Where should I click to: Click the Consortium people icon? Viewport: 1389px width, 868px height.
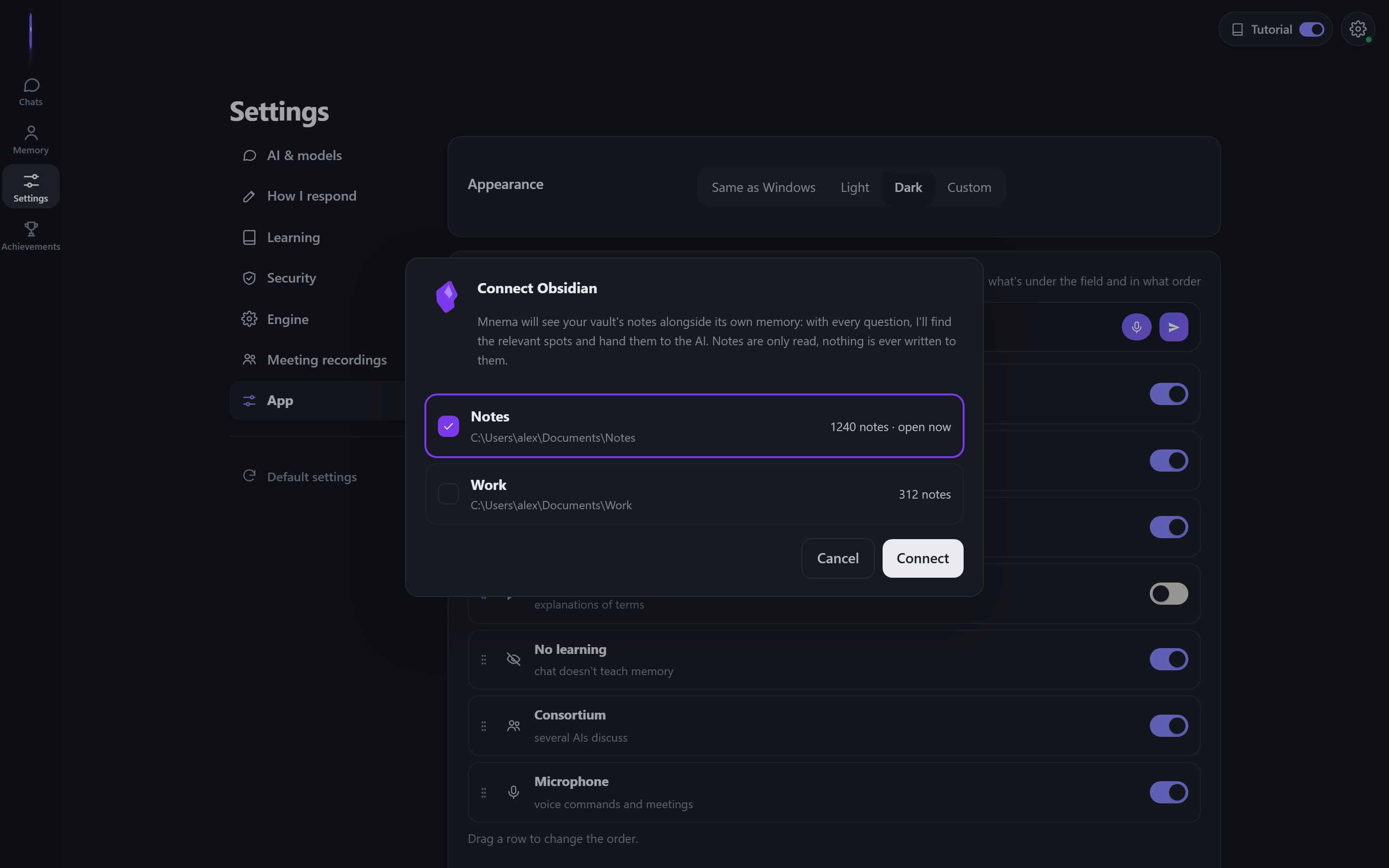[514, 726]
